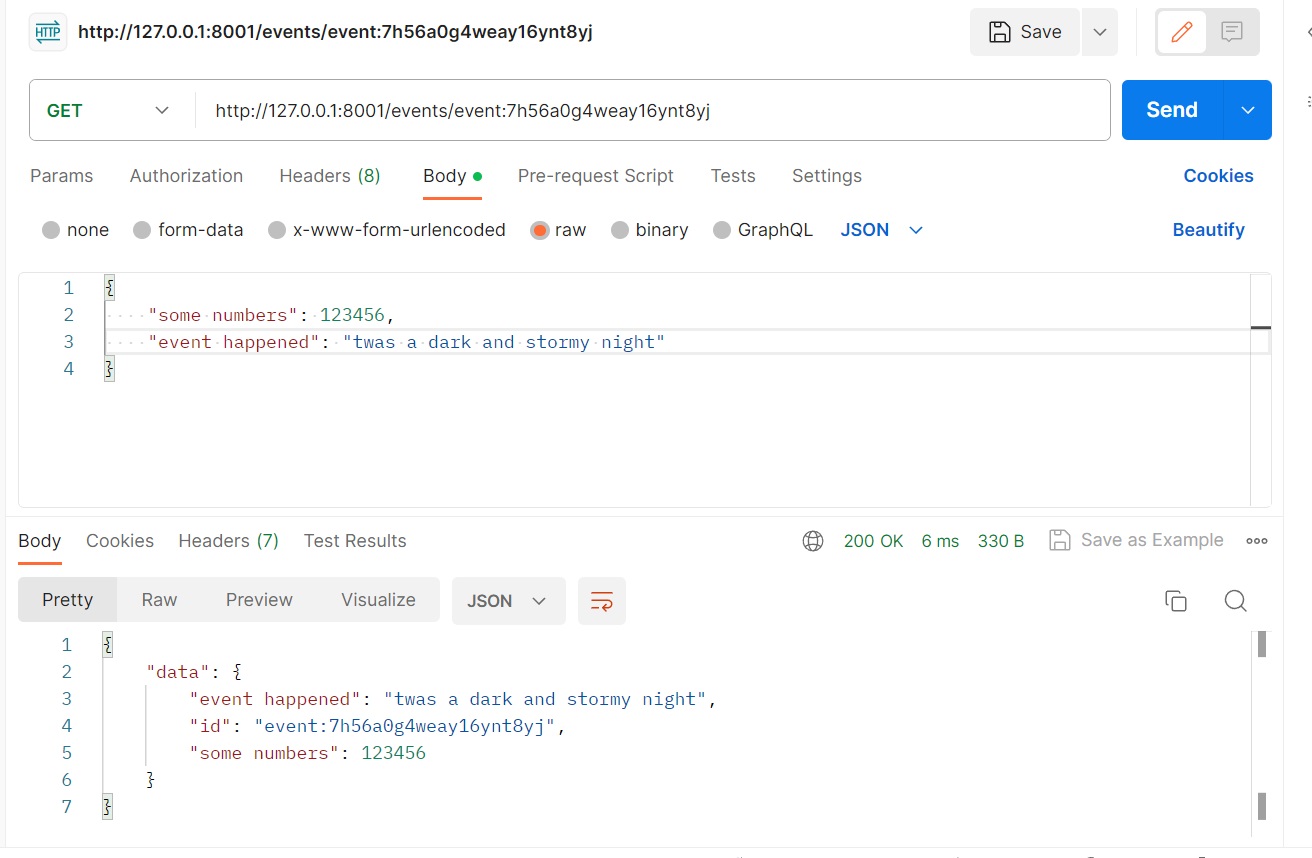Open the response Headers (7) tab
The width and height of the screenshot is (1312, 858).
pyautogui.click(x=228, y=541)
